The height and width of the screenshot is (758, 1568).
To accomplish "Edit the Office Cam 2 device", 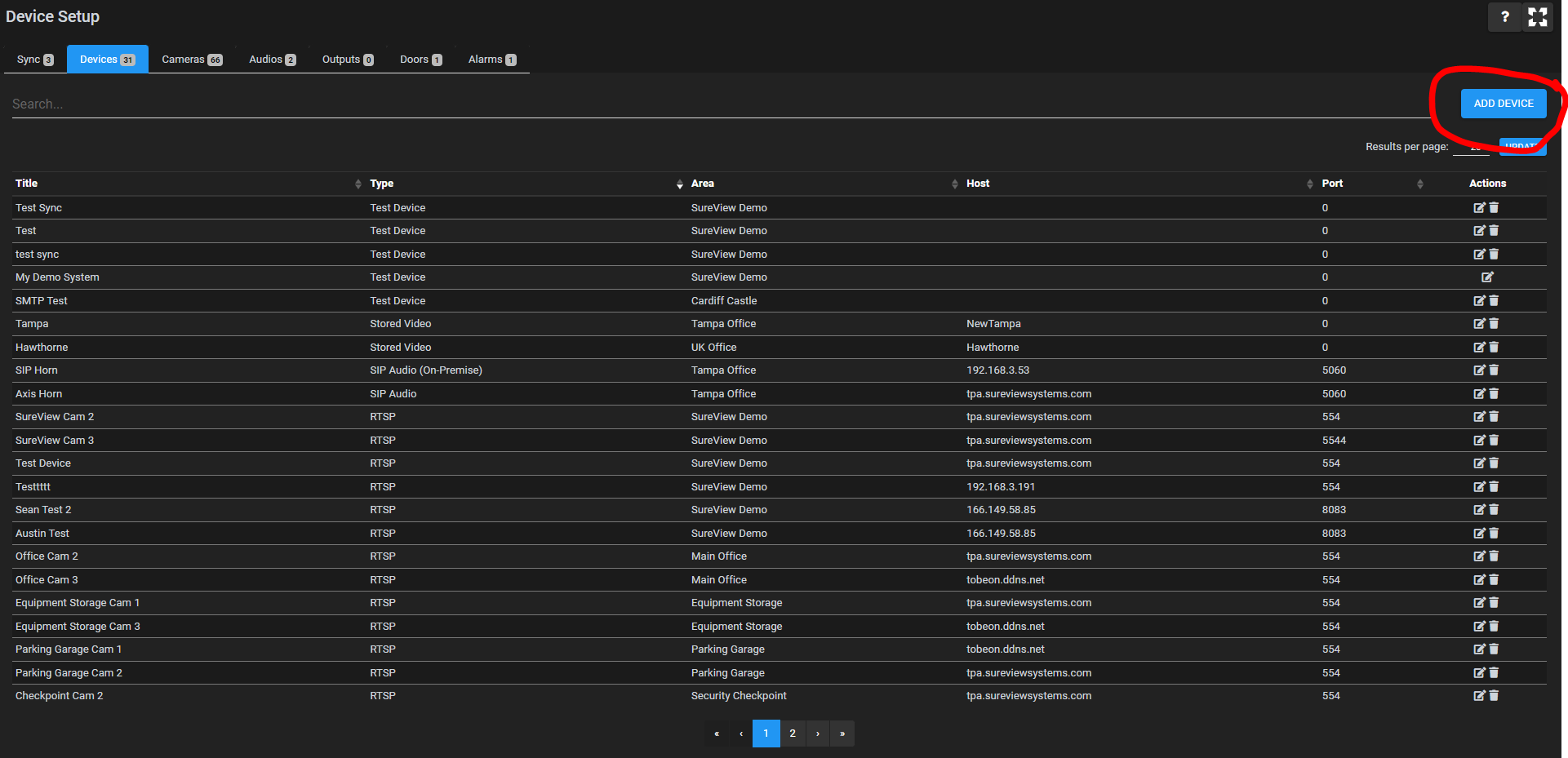I will [x=1479, y=556].
